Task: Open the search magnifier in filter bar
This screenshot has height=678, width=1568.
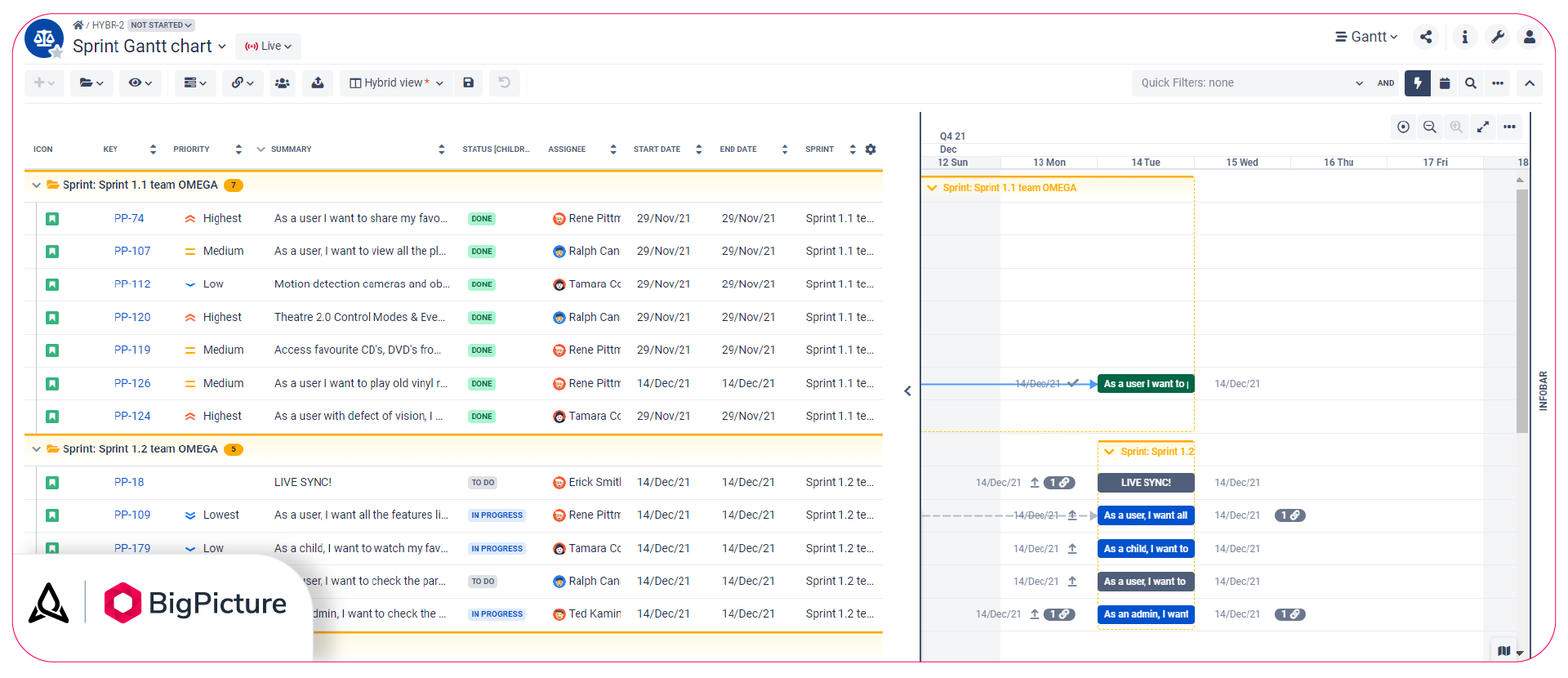Action: click(1471, 83)
